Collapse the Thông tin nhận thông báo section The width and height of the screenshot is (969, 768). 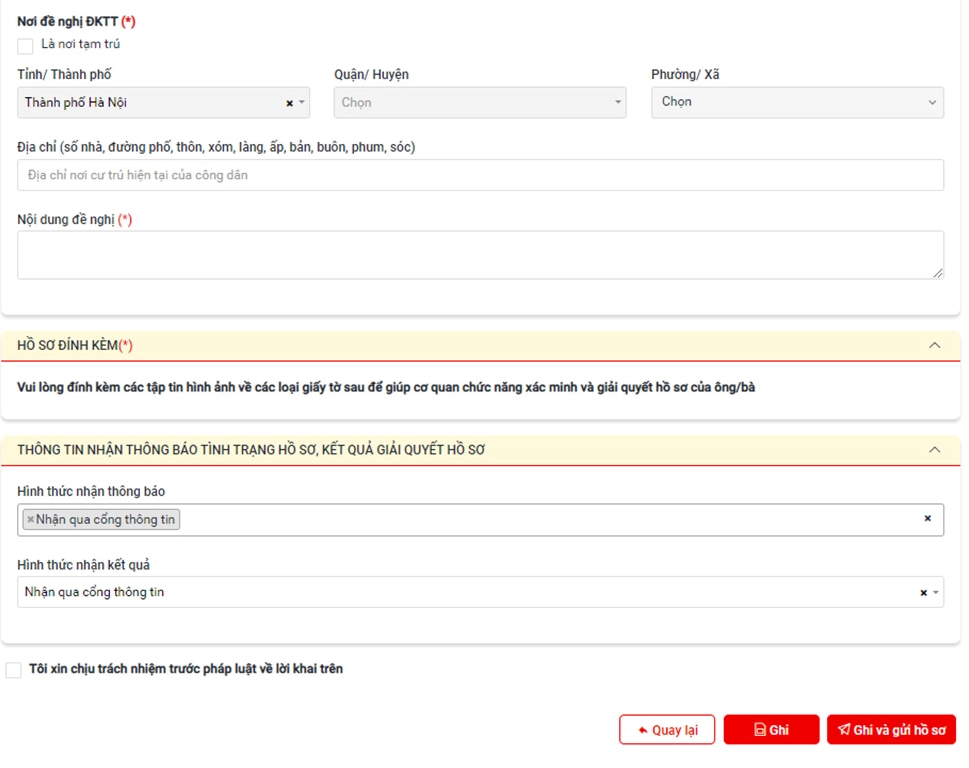[x=934, y=450]
